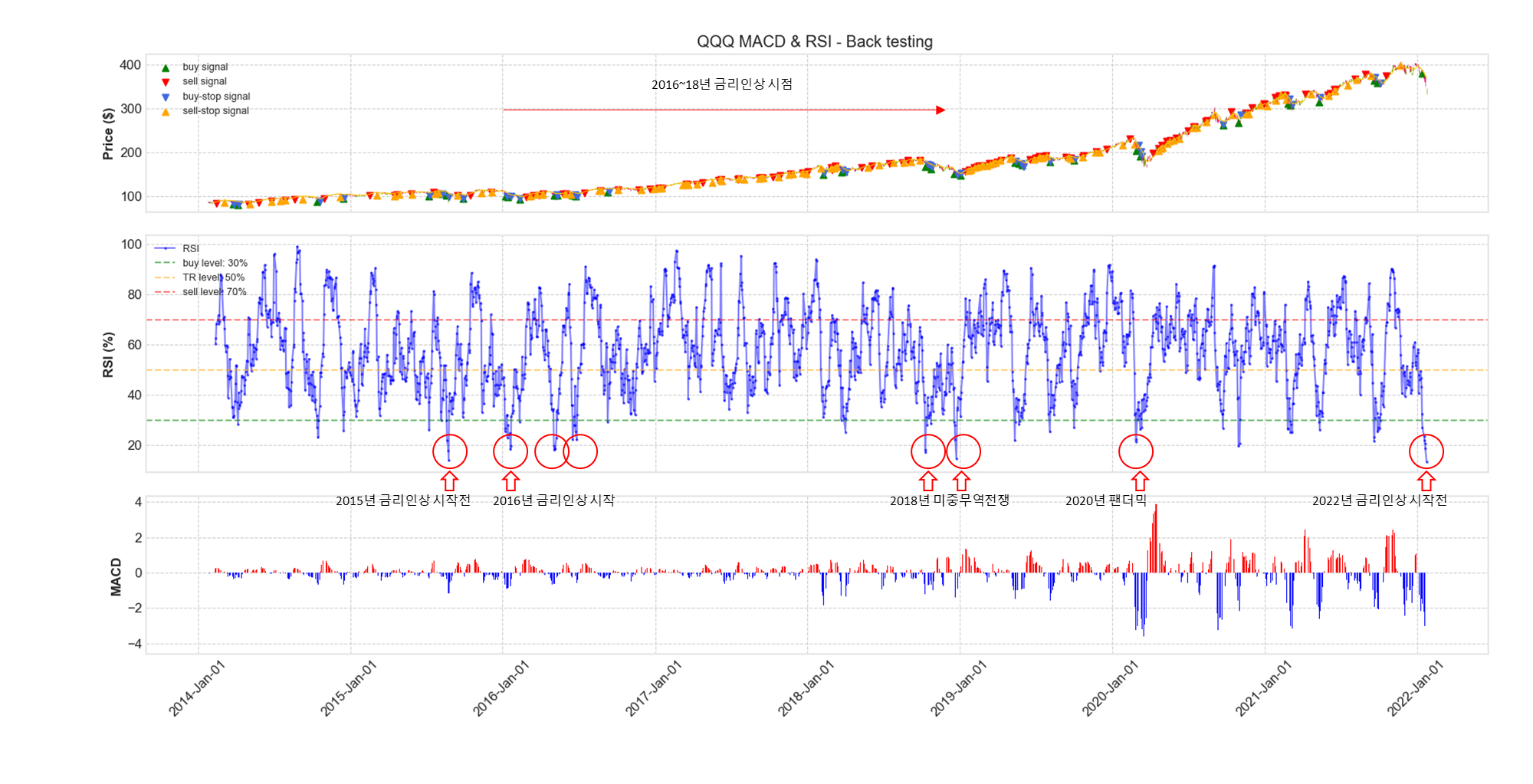Screen dimensions: 1533x784
Task: Click orange dashed TR level legend sample
Action: pyautogui.click(x=166, y=277)
